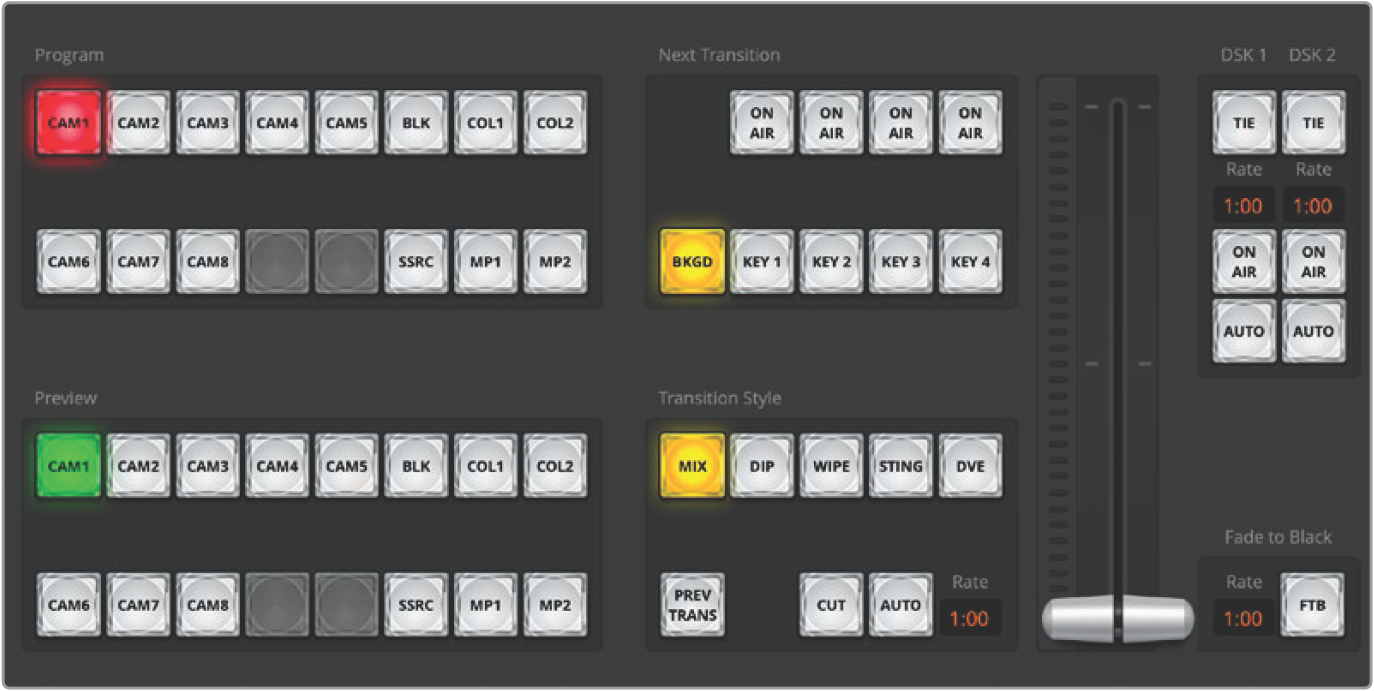Click the Fade to Black rate field

point(1243,619)
